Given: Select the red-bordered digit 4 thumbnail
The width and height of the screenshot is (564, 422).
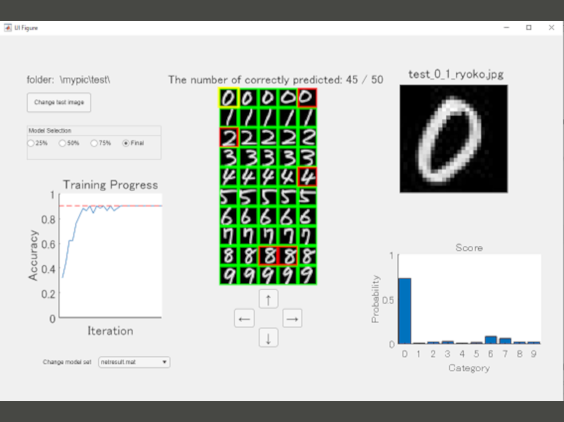Looking at the screenshot, I should point(307,177).
